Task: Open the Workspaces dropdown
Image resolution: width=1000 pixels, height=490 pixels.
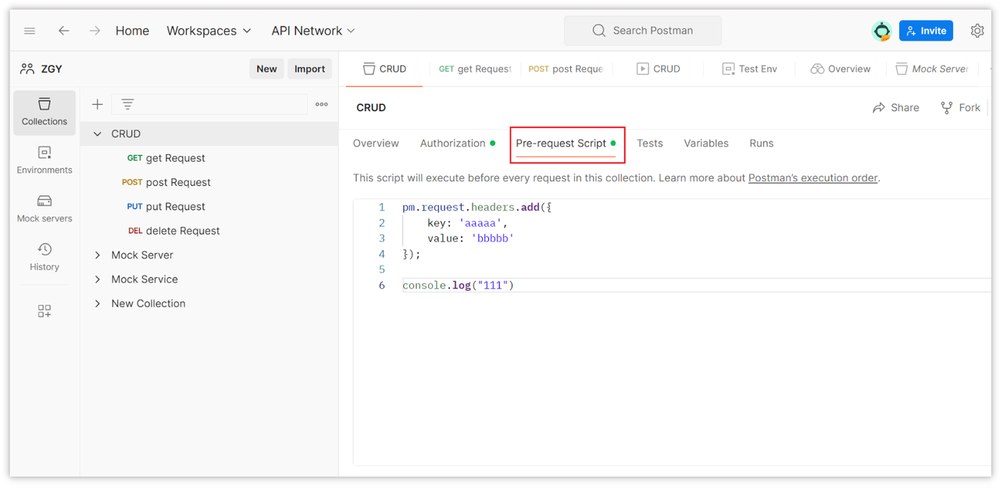Action: click(x=209, y=31)
